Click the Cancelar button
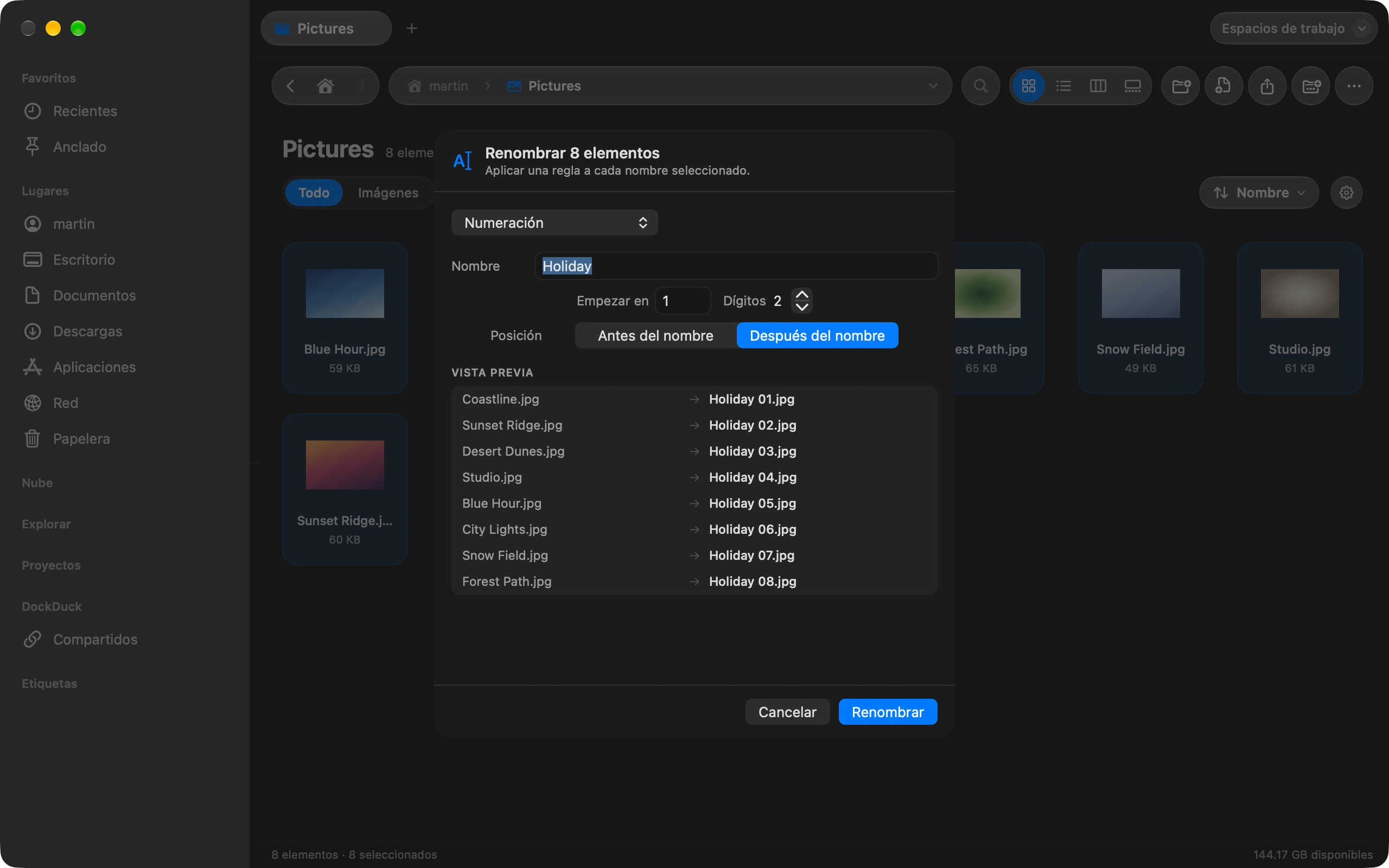The image size is (1389, 868). click(x=787, y=712)
